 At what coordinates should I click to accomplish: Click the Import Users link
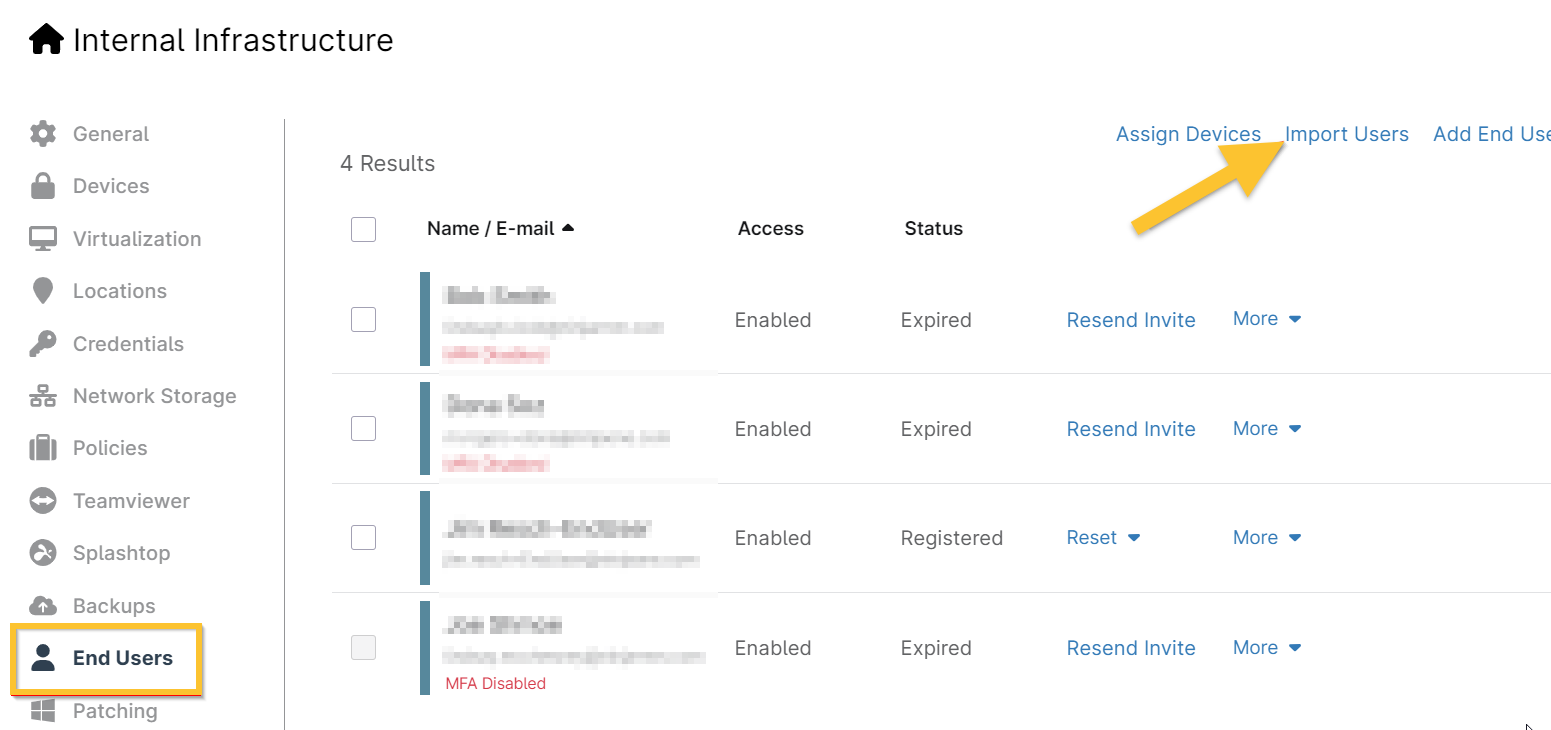pyautogui.click(x=1346, y=134)
